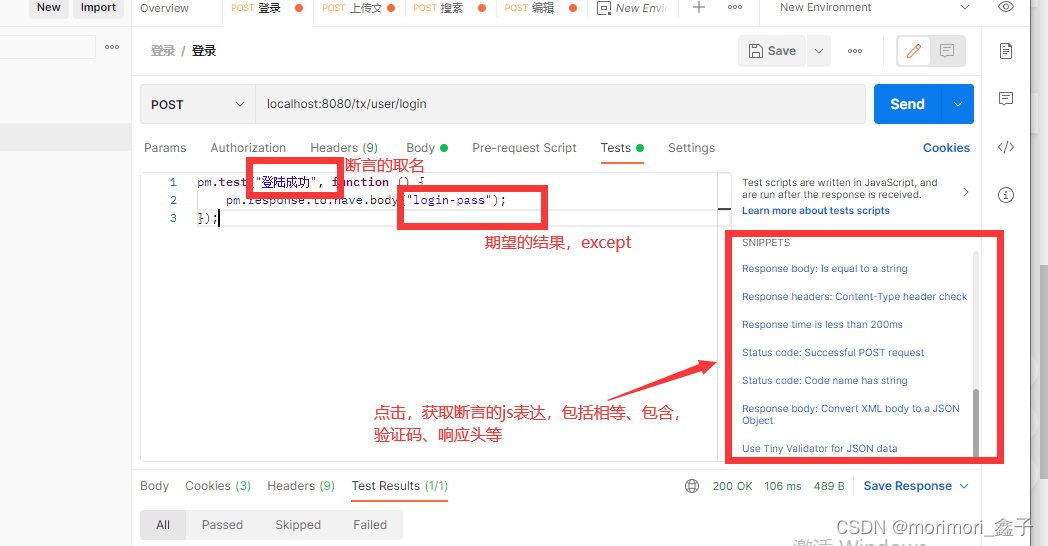Image resolution: width=1048 pixels, height=546 pixels.
Task: Open the request Settings tab
Action: (691, 148)
